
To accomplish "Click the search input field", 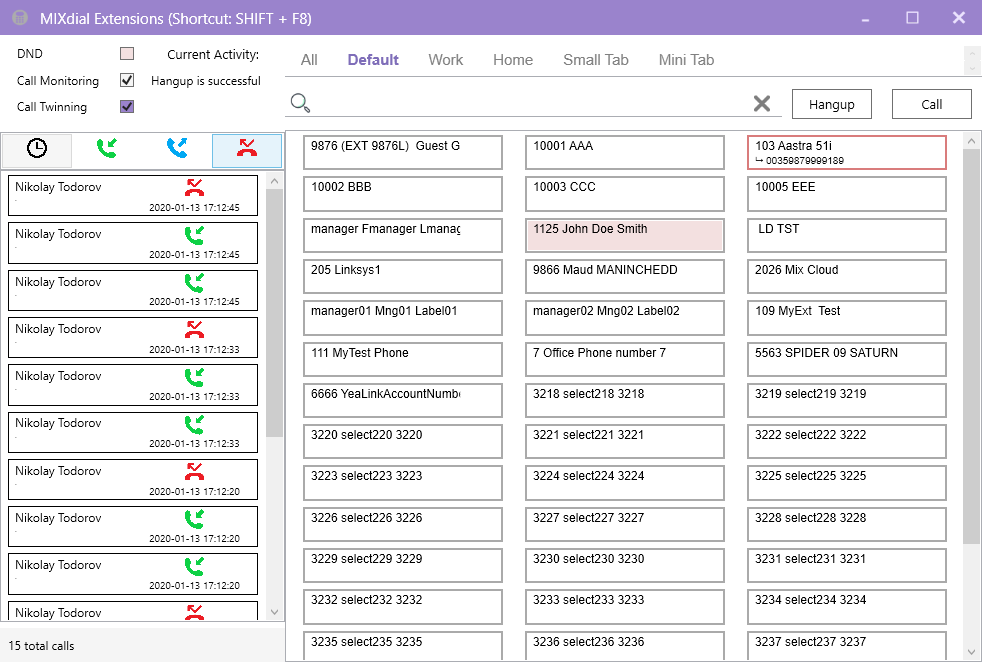I will pos(531,103).
